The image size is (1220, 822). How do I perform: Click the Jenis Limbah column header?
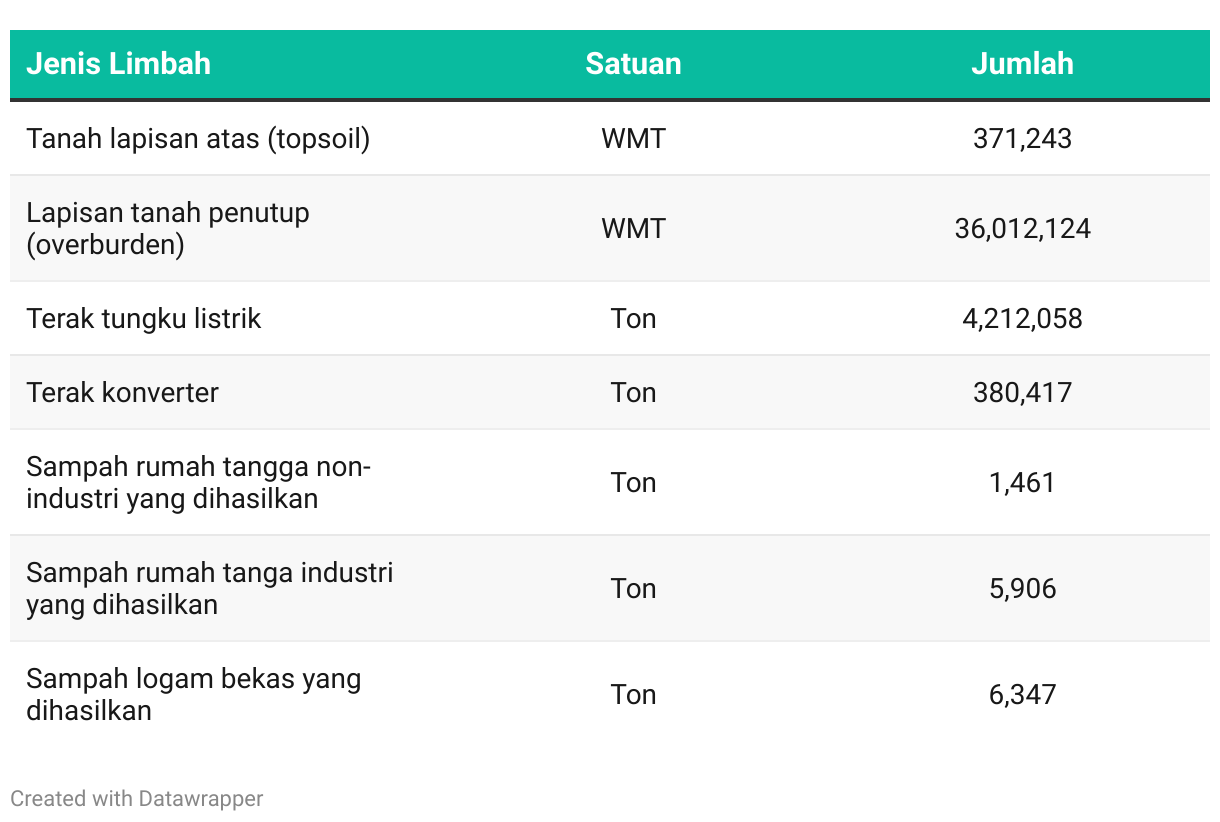(118, 64)
